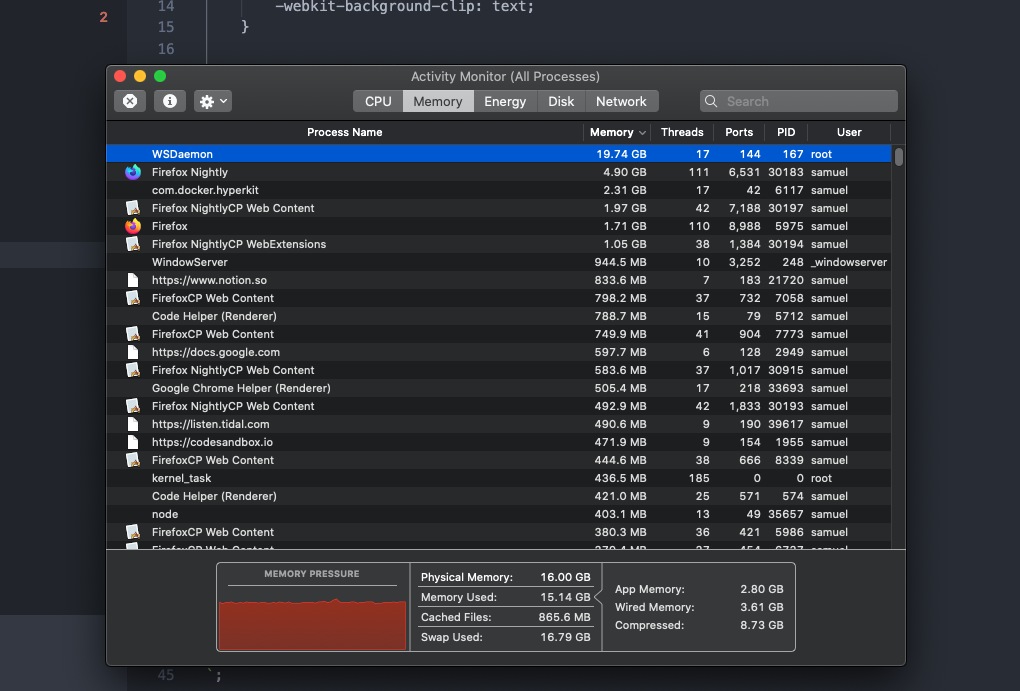Click the Firefox NightlyCP WebExtensions icon
The width and height of the screenshot is (1020, 691).
click(x=133, y=244)
